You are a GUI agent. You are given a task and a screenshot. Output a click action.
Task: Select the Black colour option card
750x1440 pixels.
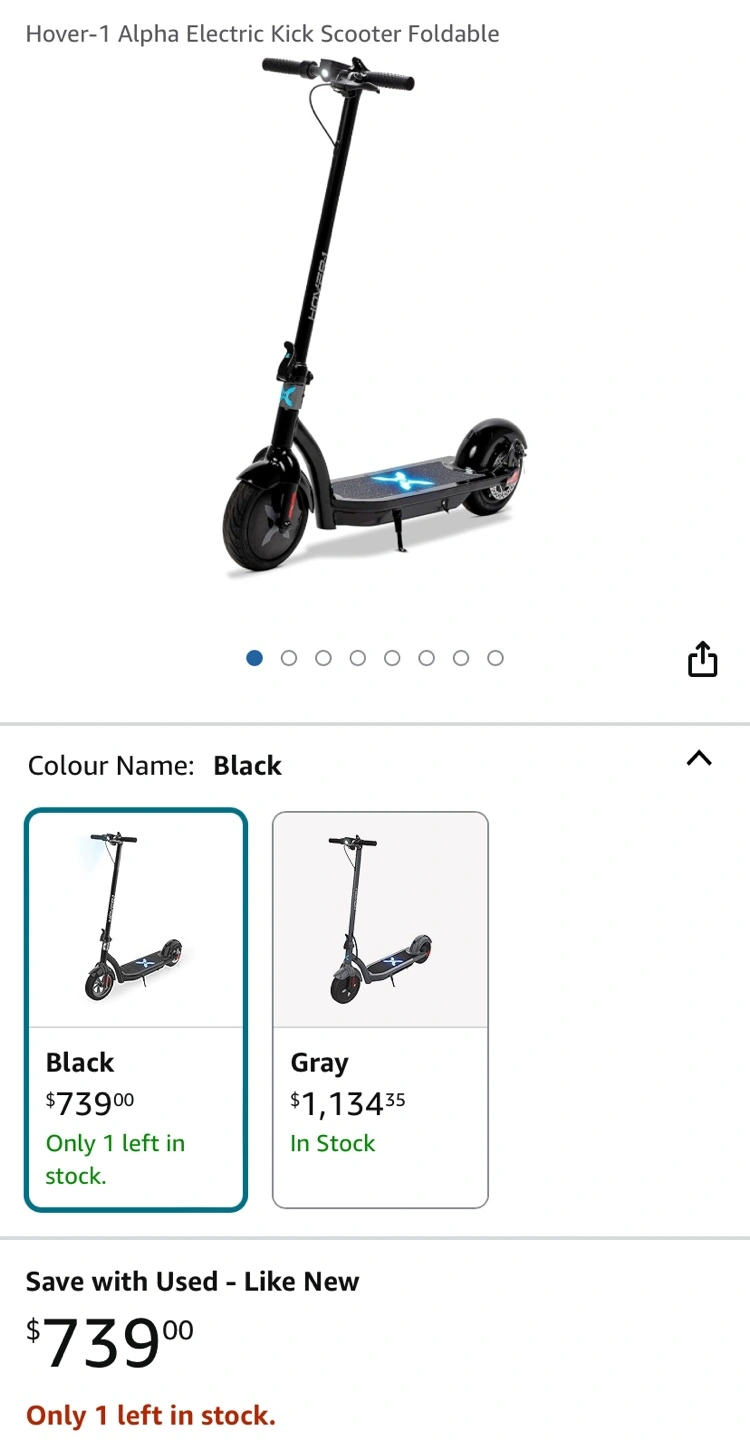pos(136,1010)
